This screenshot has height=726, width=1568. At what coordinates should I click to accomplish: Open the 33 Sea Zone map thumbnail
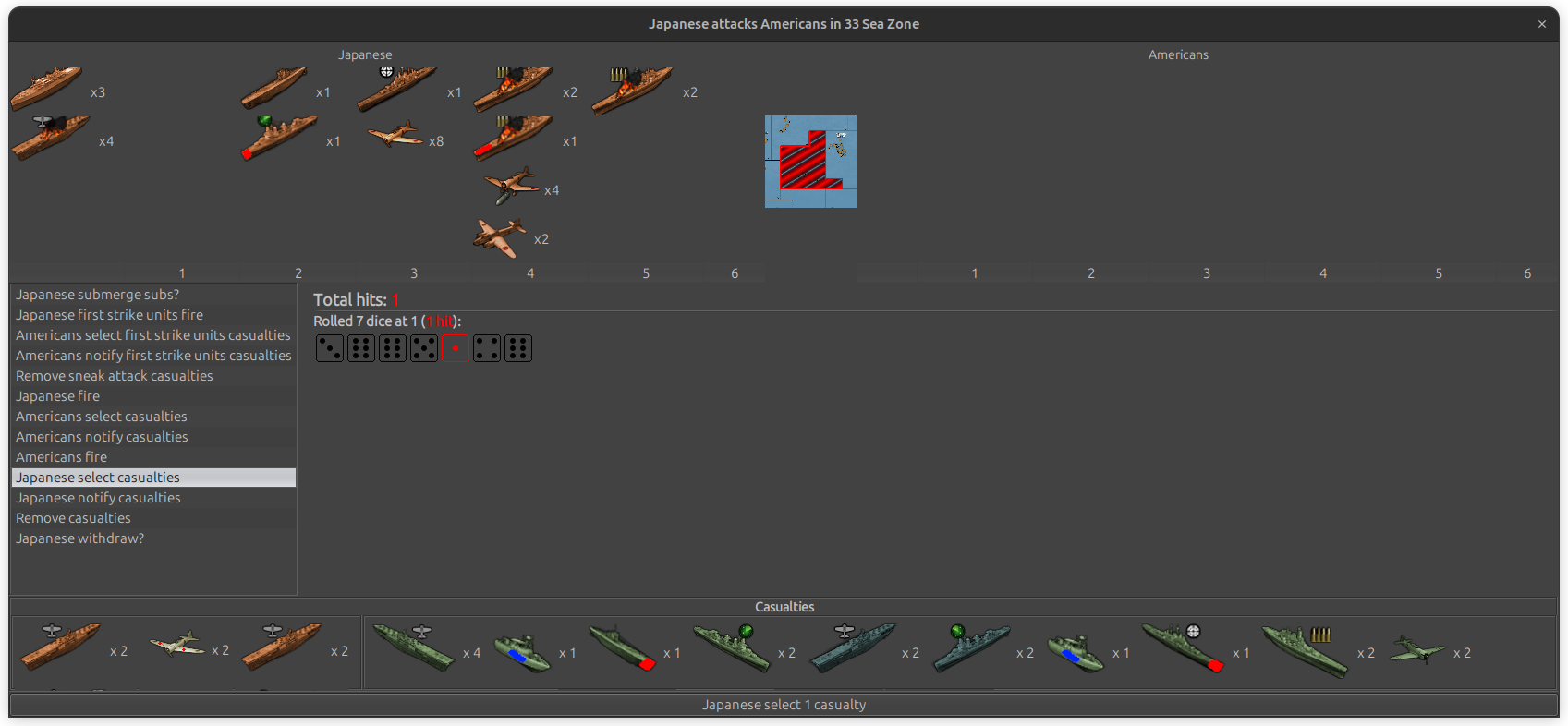click(x=811, y=162)
